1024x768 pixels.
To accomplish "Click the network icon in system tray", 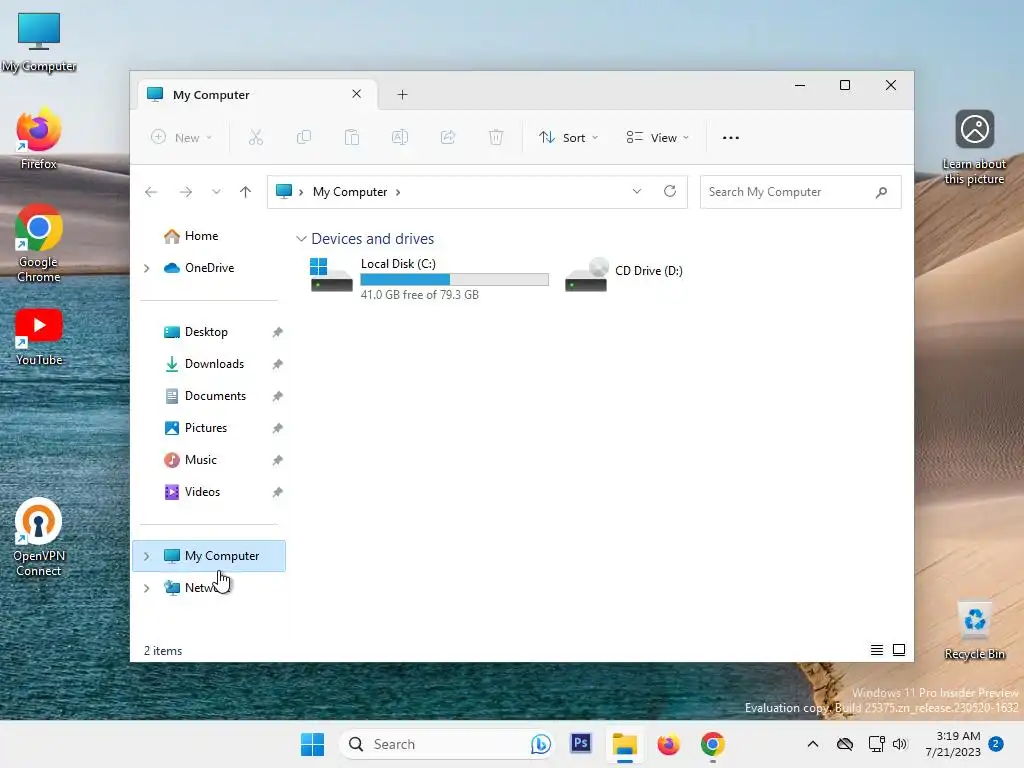I will (x=876, y=744).
